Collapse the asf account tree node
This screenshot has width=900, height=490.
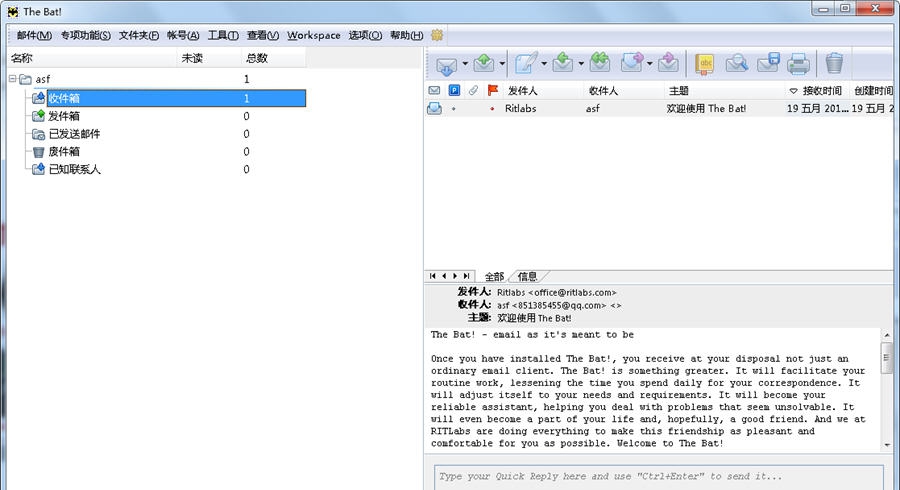pos(13,79)
